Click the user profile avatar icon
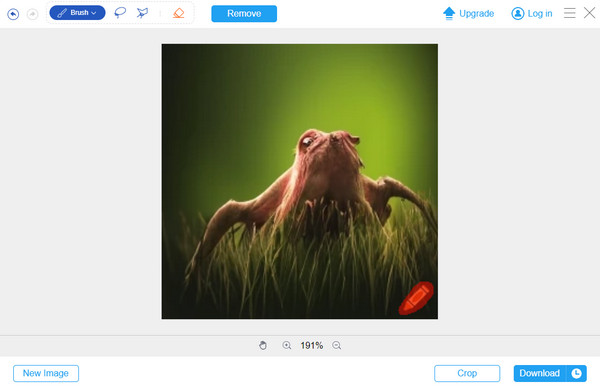Viewport: 600px width, 389px height. click(517, 13)
